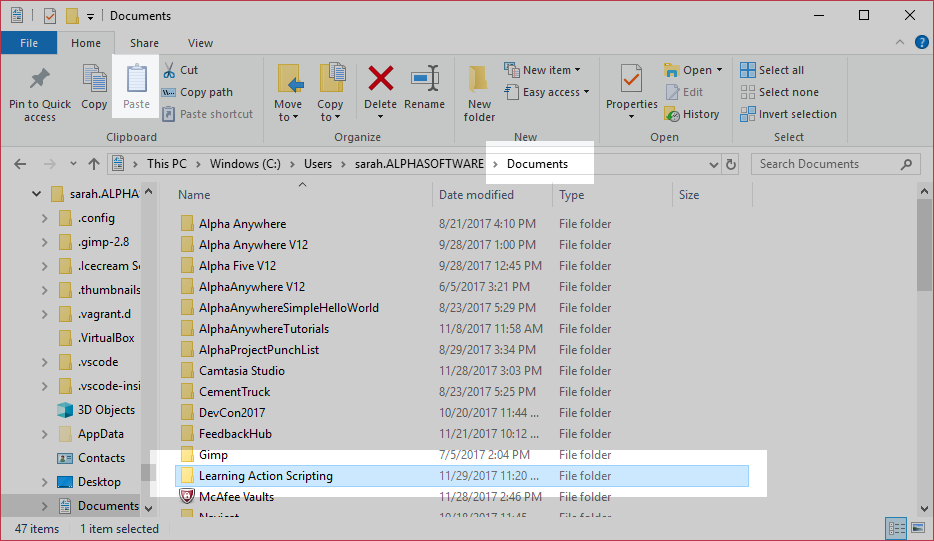Click the Copy to folder icon
This screenshot has width=934, height=541.
pos(332,78)
